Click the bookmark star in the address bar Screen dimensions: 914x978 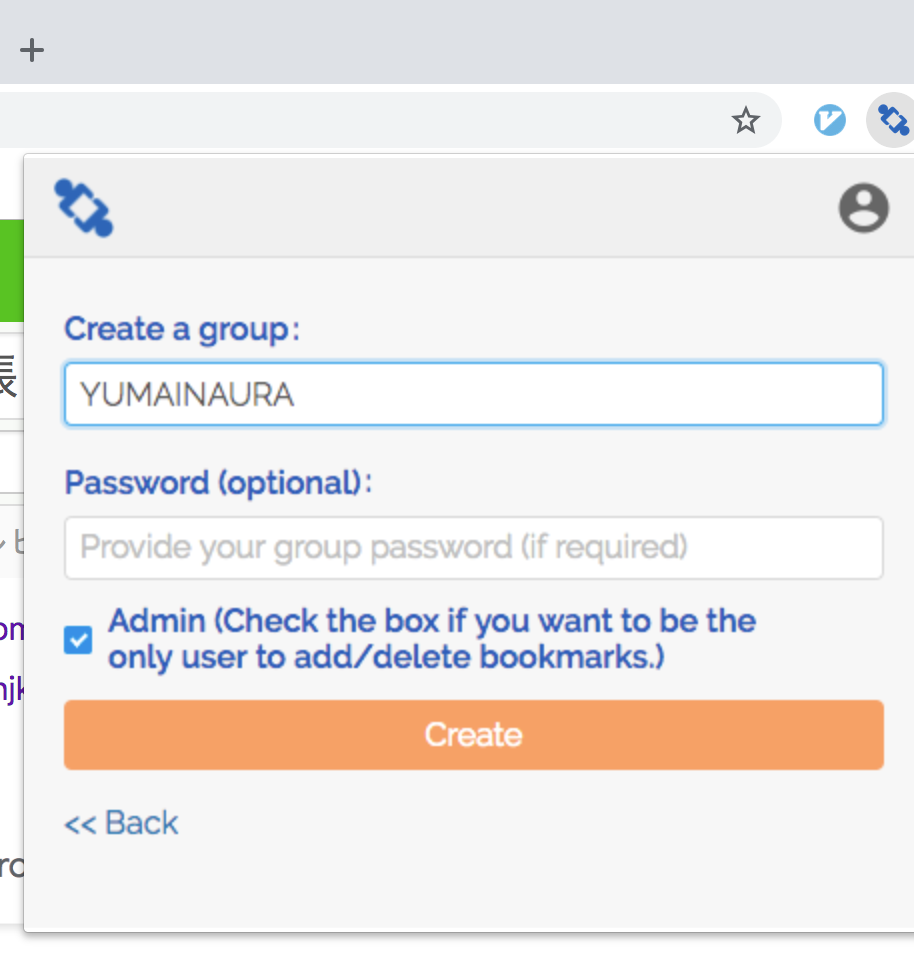[x=745, y=119]
